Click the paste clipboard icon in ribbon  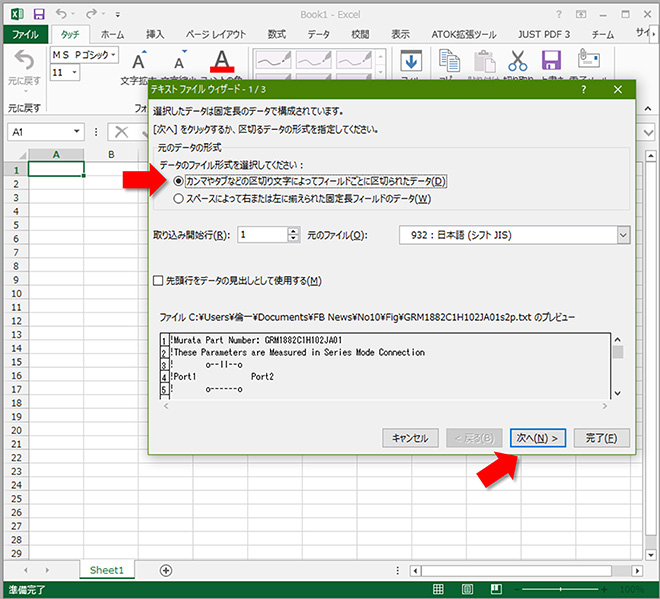484,61
